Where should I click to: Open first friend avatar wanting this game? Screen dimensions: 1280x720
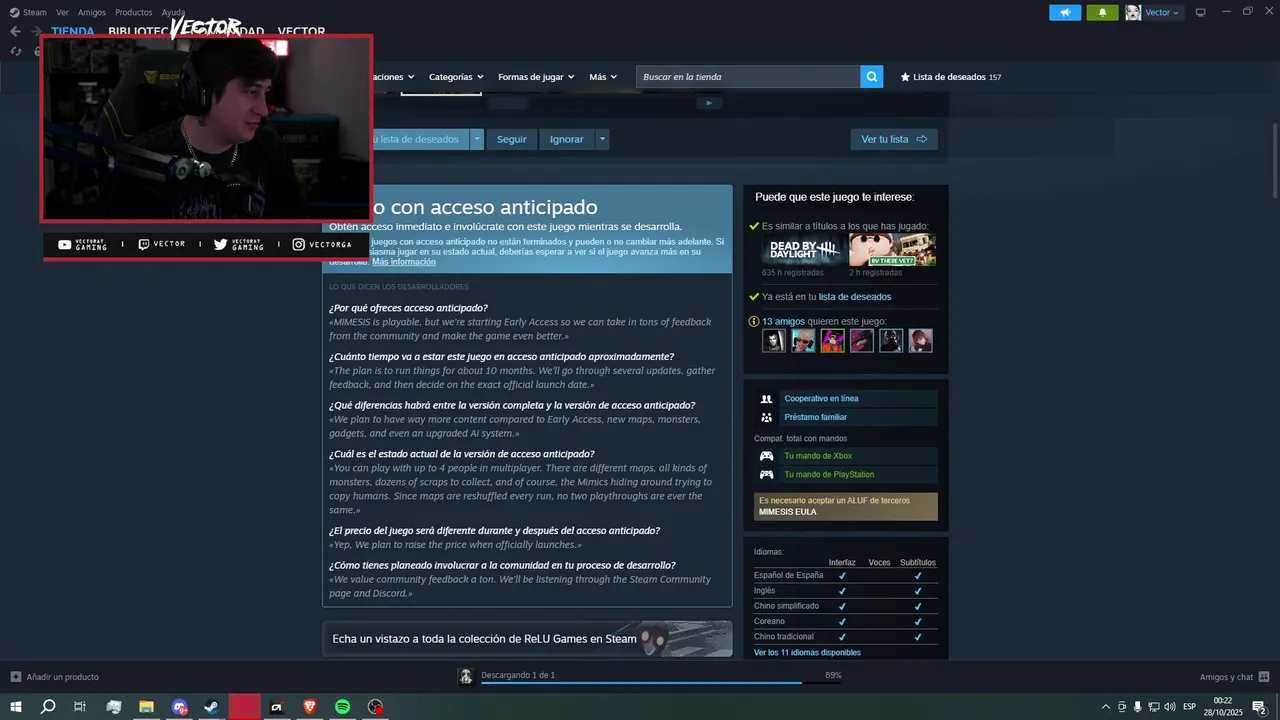[774, 340]
